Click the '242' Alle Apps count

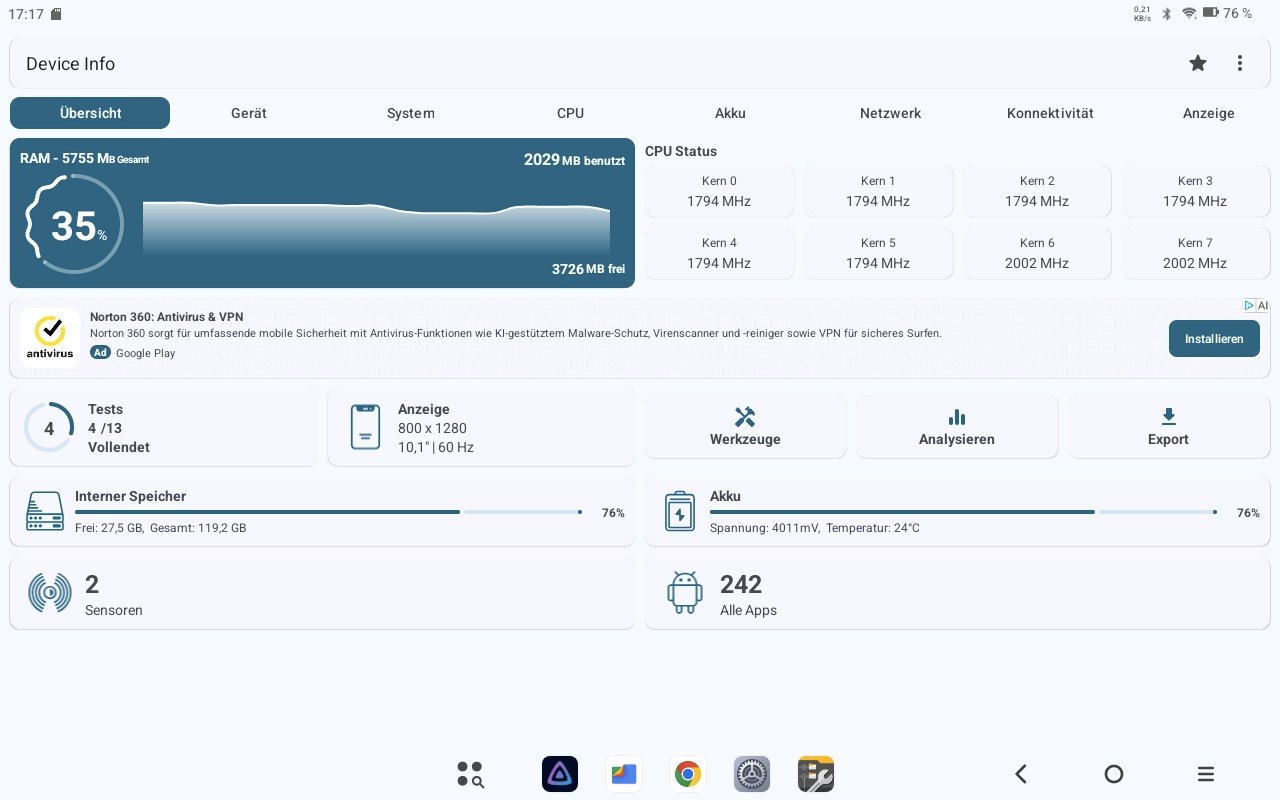point(741,584)
